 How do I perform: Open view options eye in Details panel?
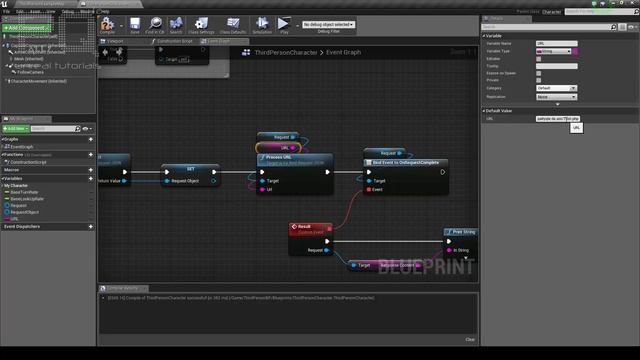[633, 27]
